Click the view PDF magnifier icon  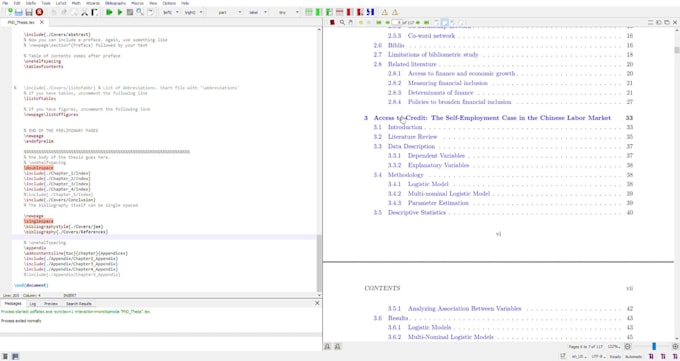click(x=140, y=12)
